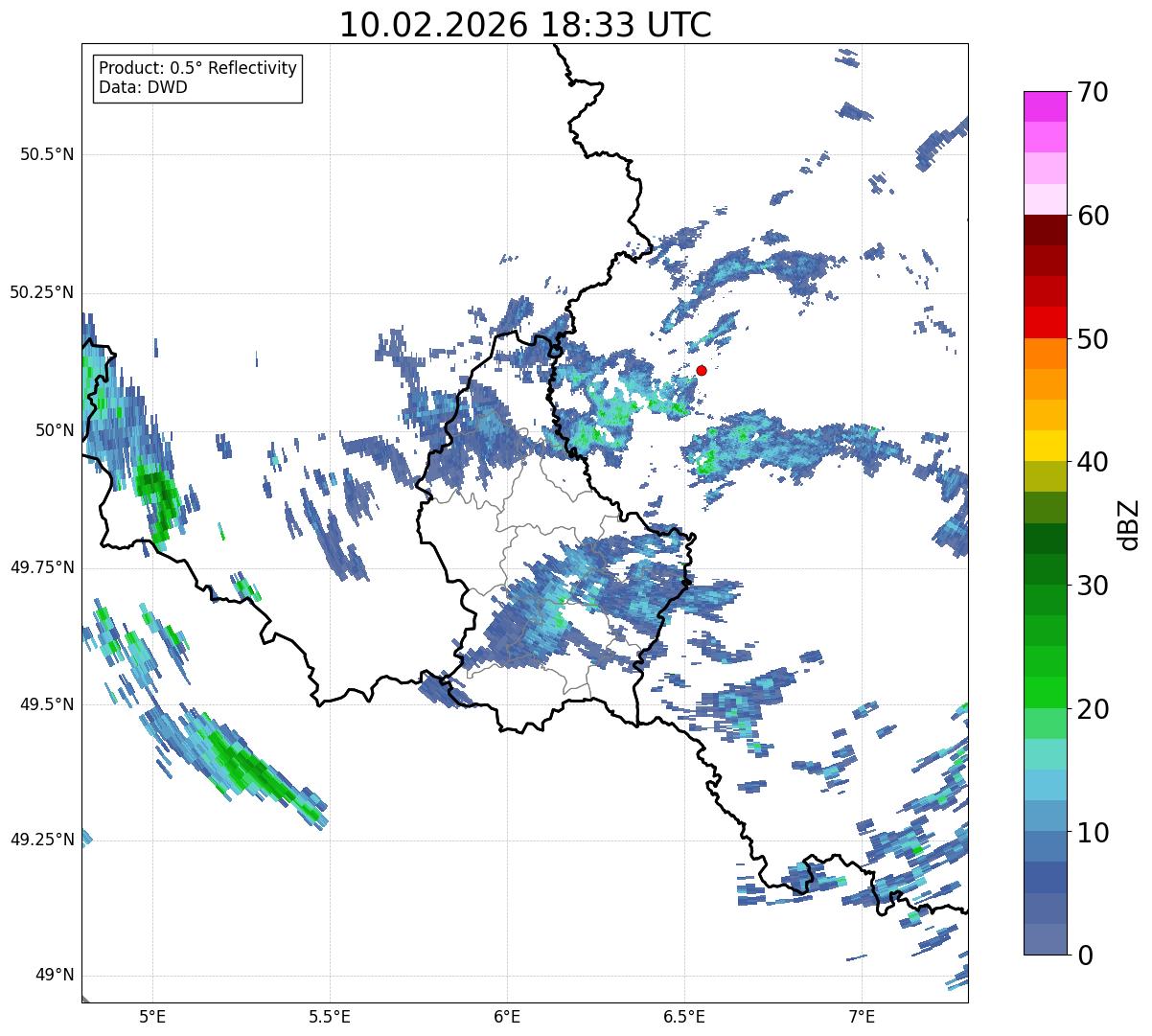Click the longitude label "6.5°E"

[x=684, y=1016]
